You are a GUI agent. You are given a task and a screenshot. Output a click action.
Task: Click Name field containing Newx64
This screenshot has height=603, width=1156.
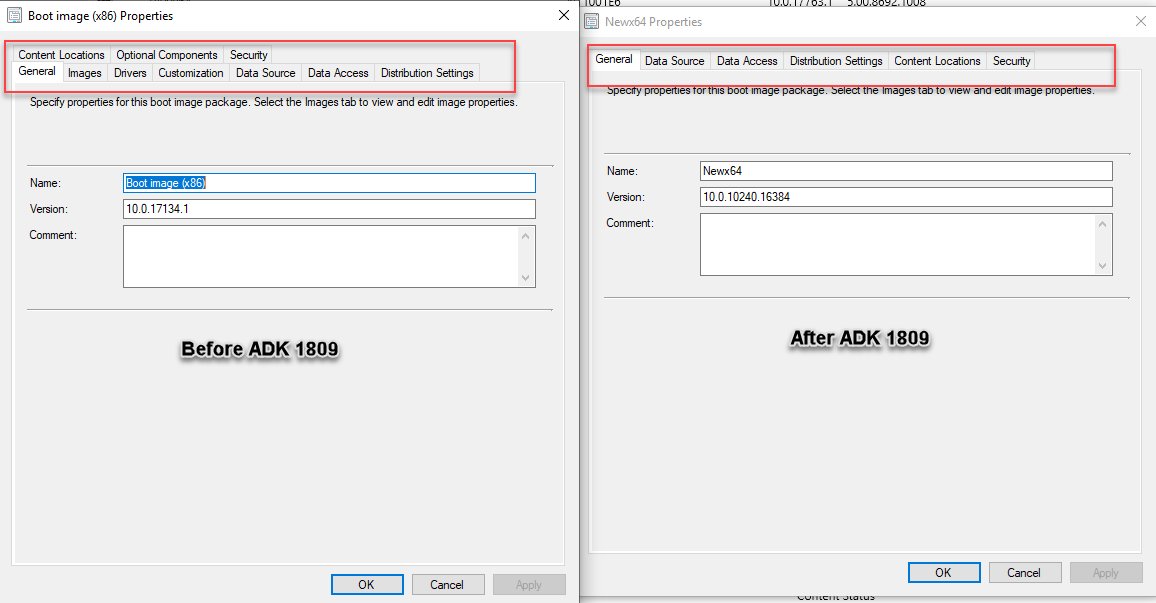[x=906, y=171]
